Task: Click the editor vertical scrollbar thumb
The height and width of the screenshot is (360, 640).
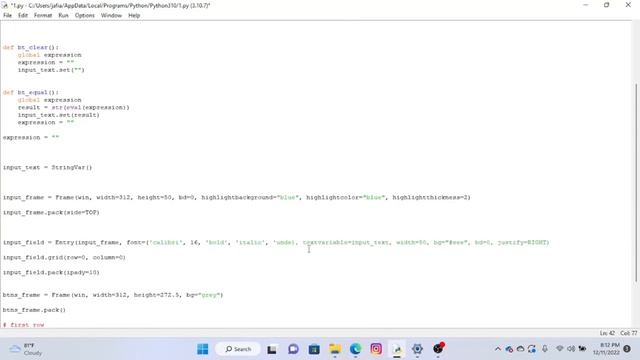Action: 636,182
